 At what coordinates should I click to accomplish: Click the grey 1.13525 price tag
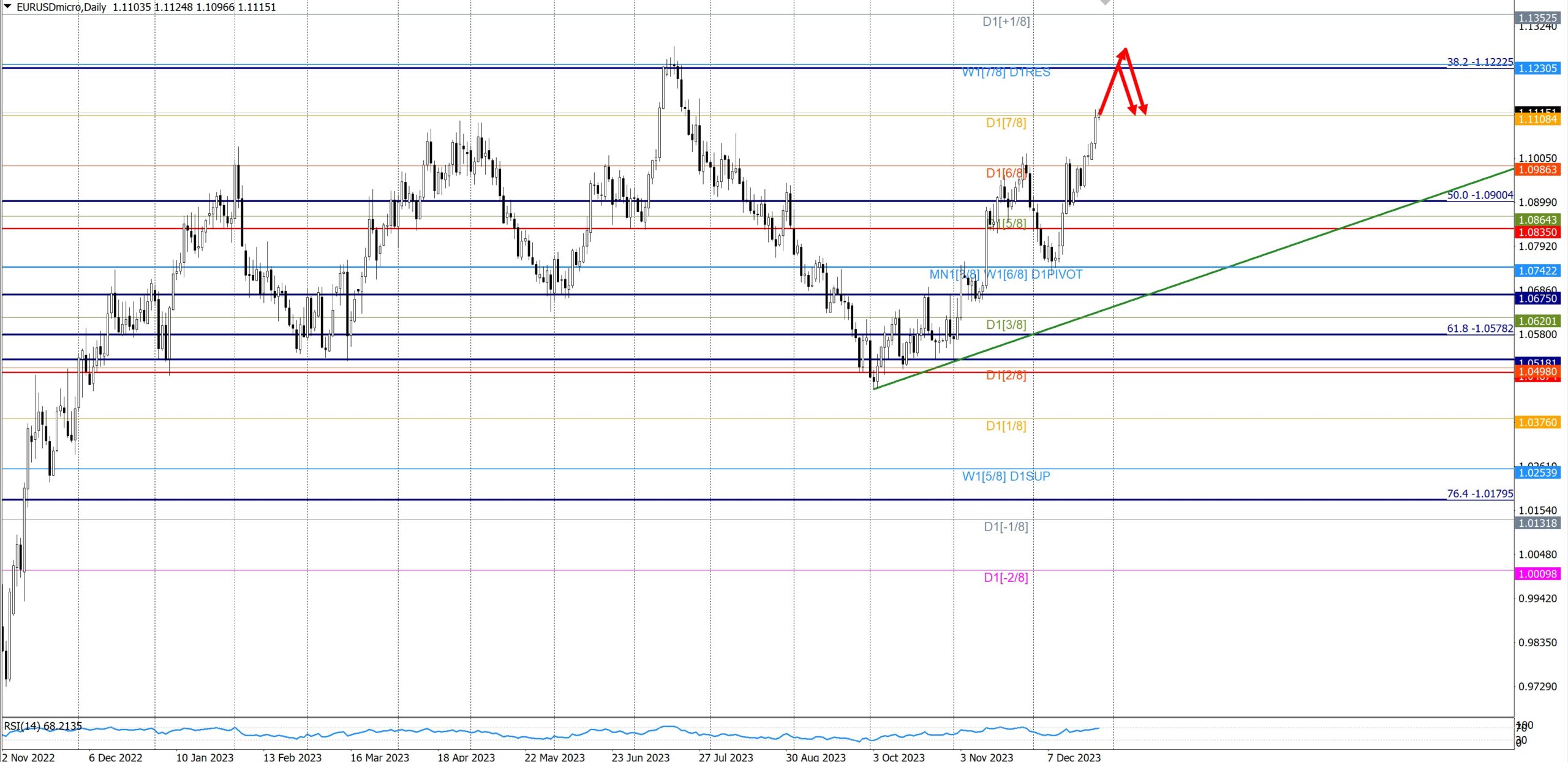coord(1537,18)
